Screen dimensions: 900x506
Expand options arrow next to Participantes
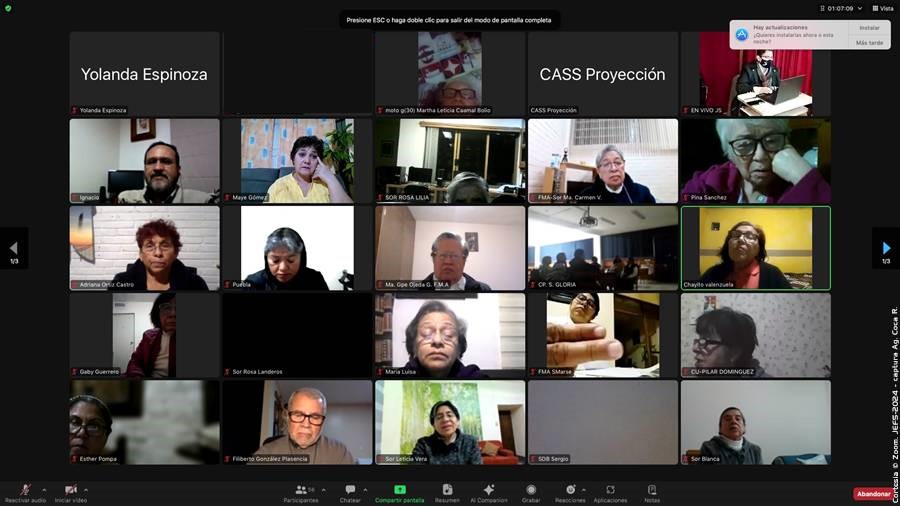(x=324, y=490)
